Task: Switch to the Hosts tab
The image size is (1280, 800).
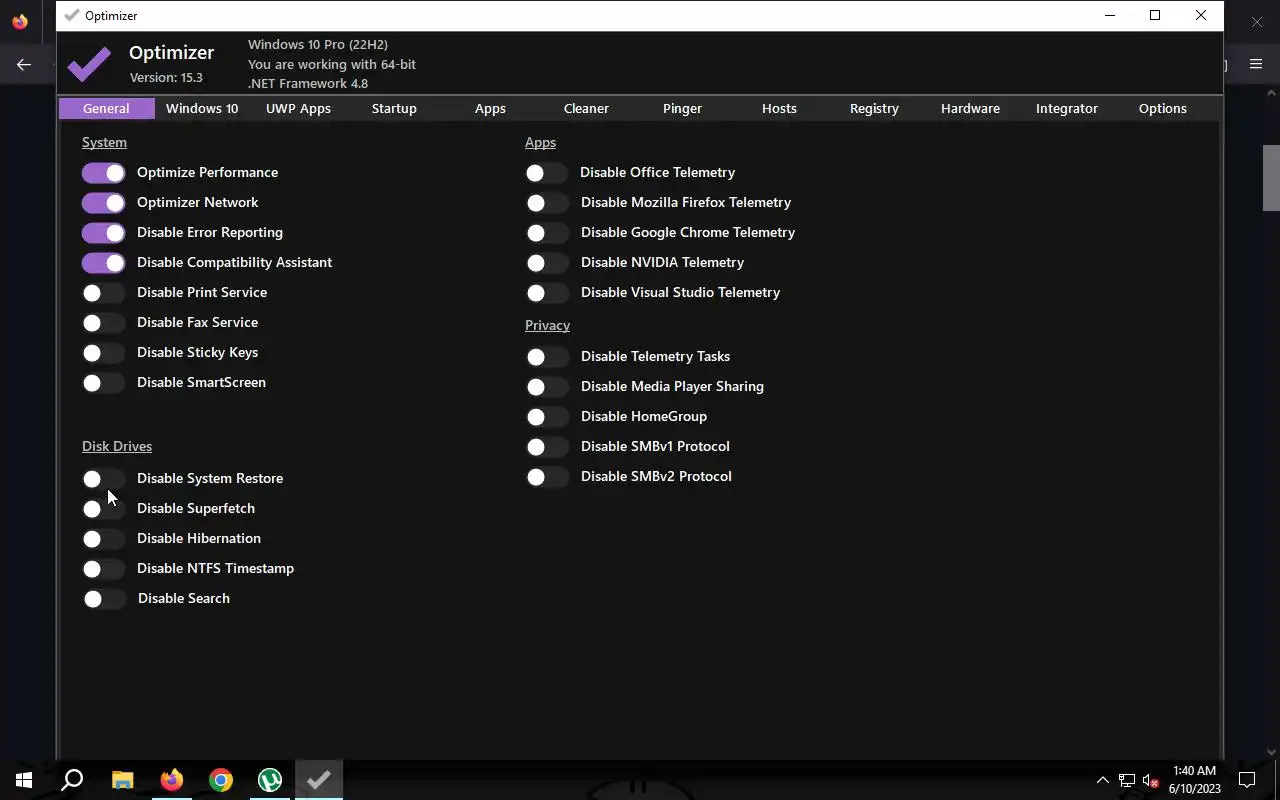Action: tap(779, 108)
